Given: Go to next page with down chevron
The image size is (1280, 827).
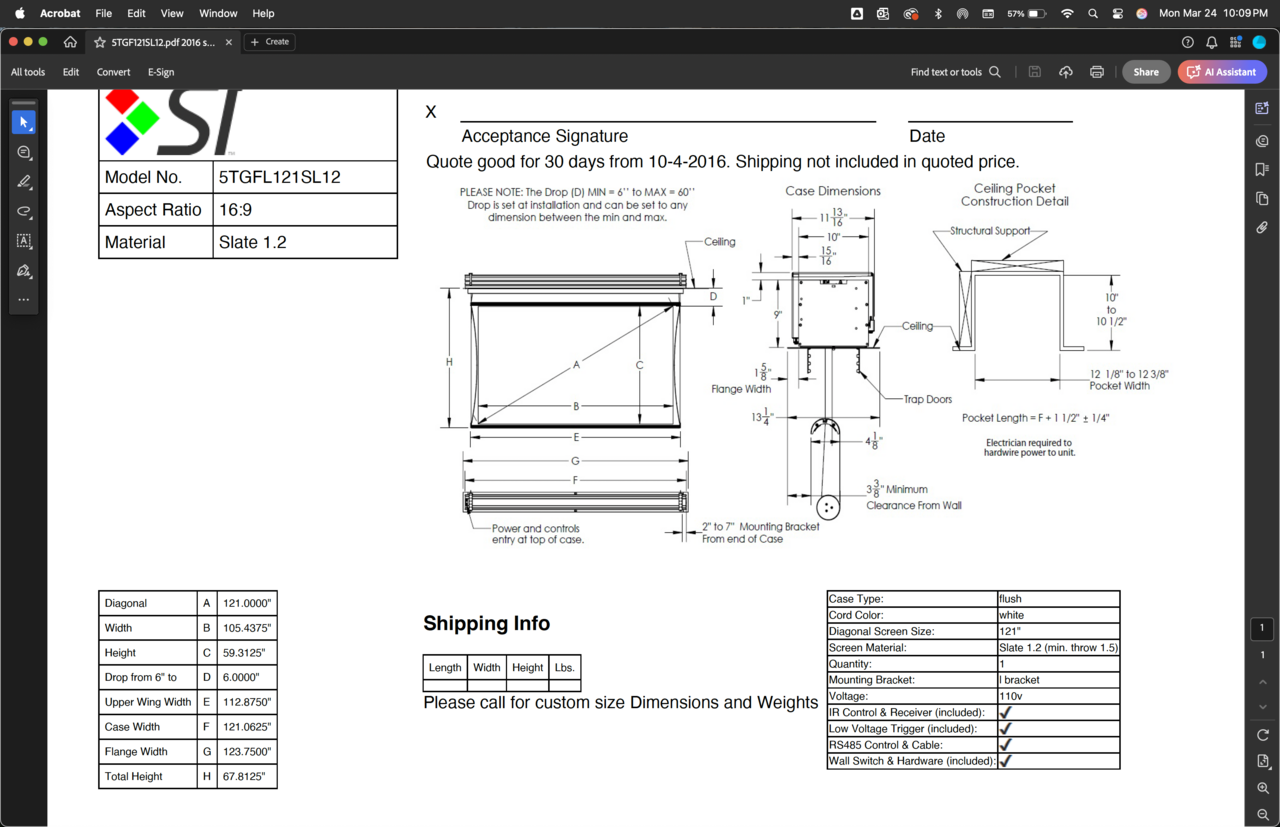Looking at the screenshot, I should coord(1263,707).
